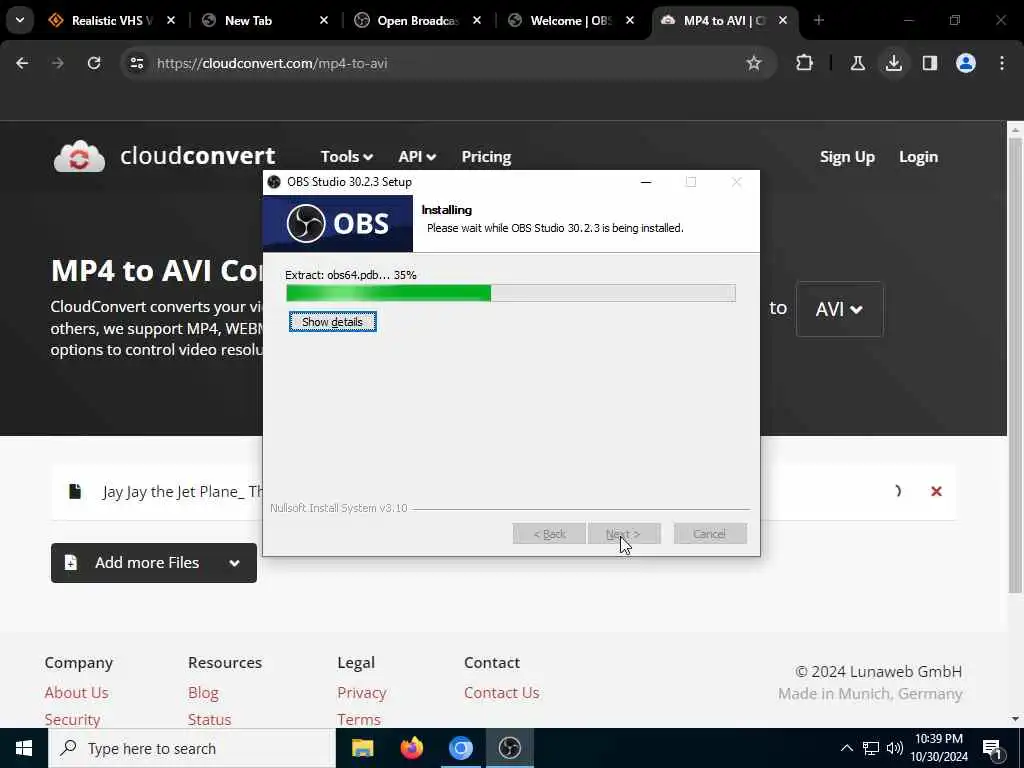This screenshot has width=1024, height=768.
Task: Click the Next button in OBS Setup
Action: [624, 534]
